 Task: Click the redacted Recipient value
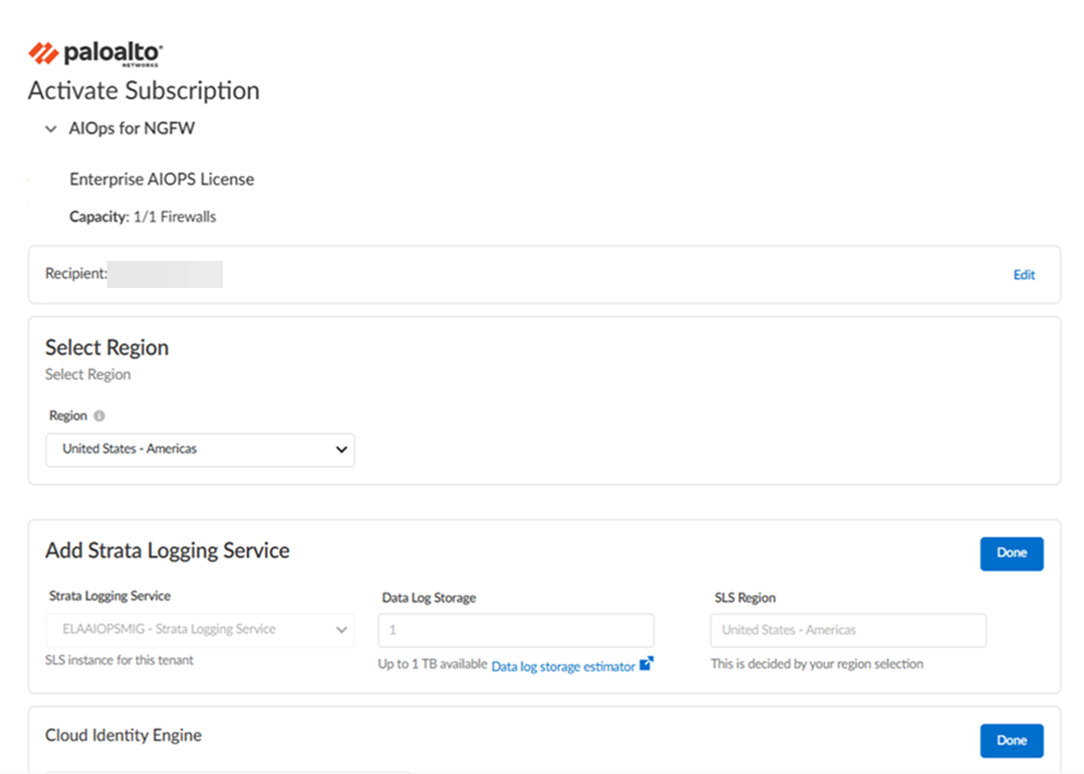pyautogui.click(x=165, y=274)
